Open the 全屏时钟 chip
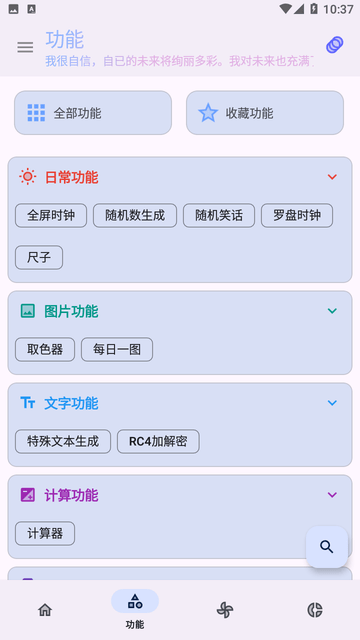360x640 pixels. point(51,216)
